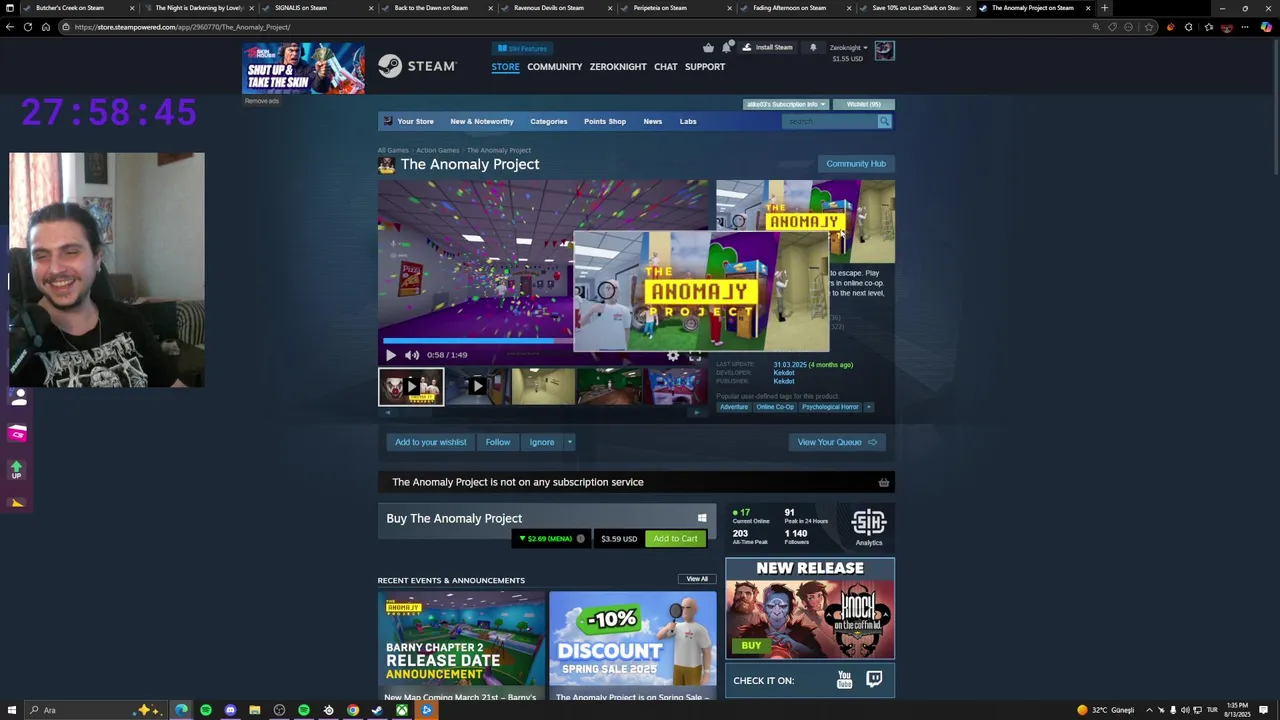Open SIH Analytics icon
The width and height of the screenshot is (1280, 720).
[868, 527]
